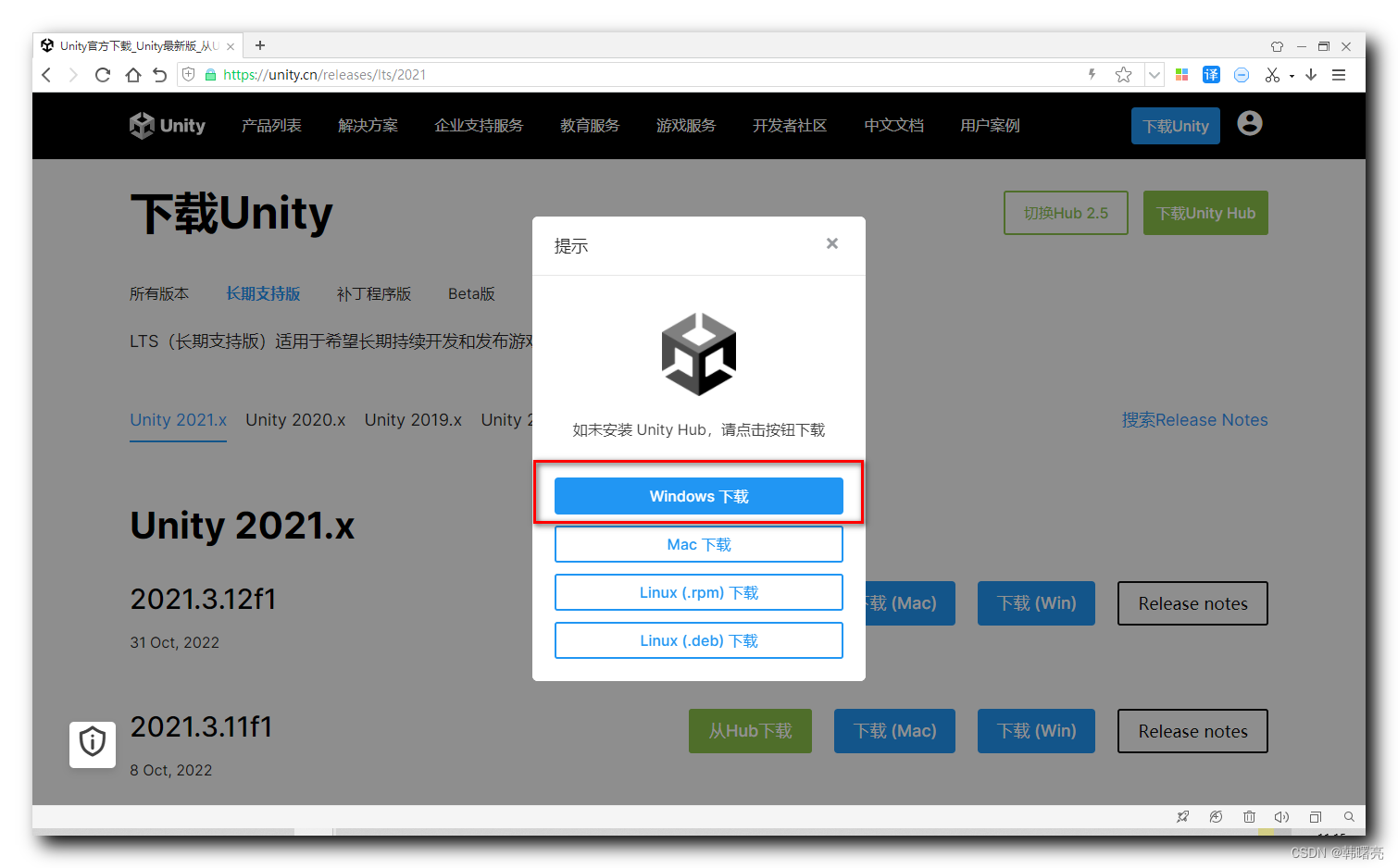Image resolution: width=1398 pixels, height=868 pixels.
Task: Click 下载 (Win) for 2021.3.12f1
Action: [x=1036, y=603]
